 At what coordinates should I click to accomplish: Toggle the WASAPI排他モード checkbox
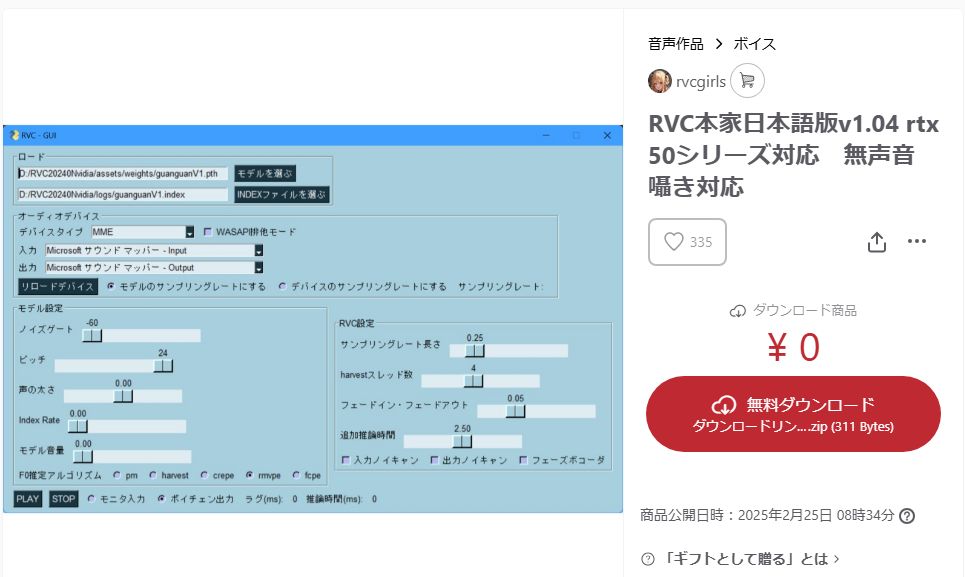[x=207, y=232]
